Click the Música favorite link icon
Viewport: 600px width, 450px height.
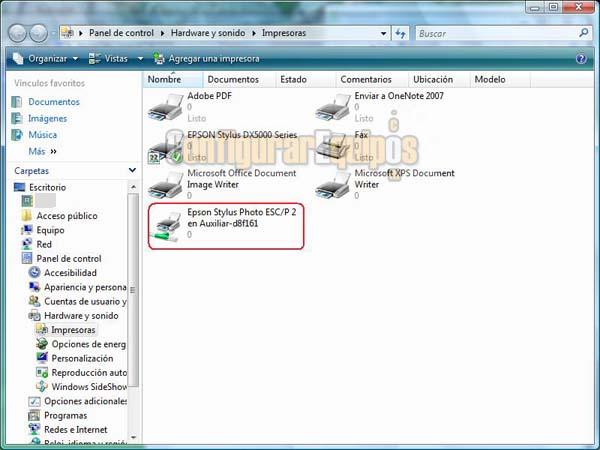click(17, 135)
